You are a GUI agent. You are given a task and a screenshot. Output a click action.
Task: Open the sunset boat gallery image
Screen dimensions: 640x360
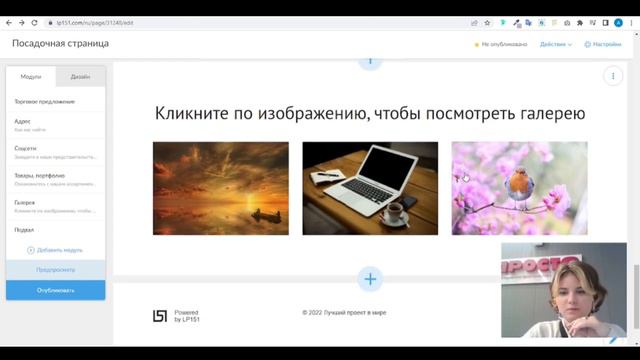[x=221, y=188]
